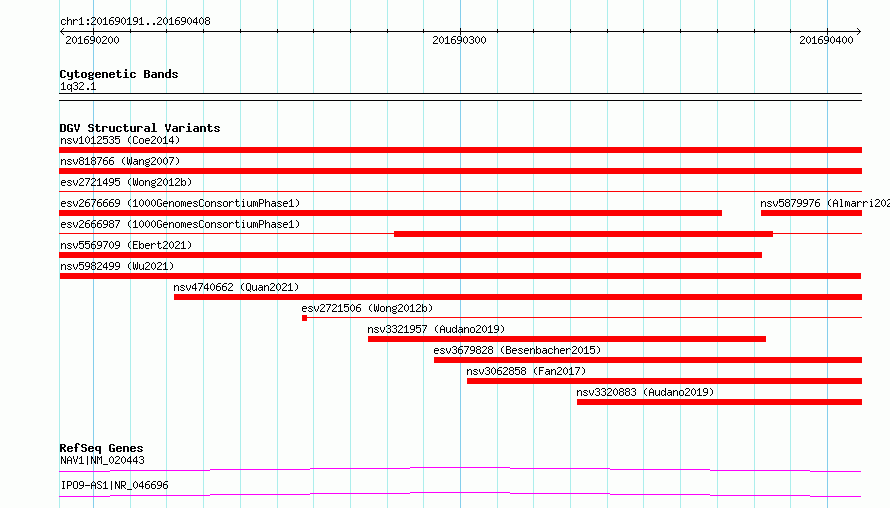Viewport: 890px width, 508px height.
Task: Select the nsv818766 red variant bar
Action: tap(460, 171)
